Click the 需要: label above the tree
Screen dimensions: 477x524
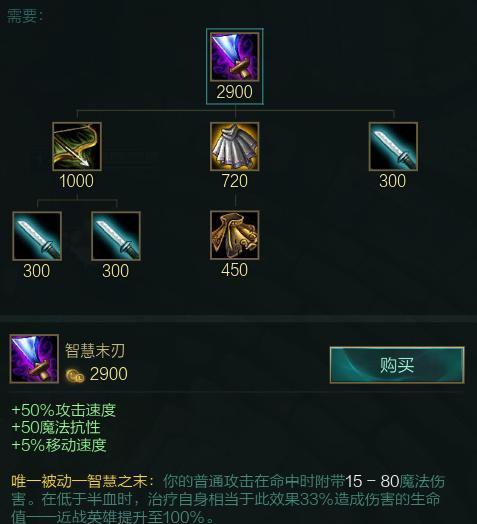click(25, 16)
